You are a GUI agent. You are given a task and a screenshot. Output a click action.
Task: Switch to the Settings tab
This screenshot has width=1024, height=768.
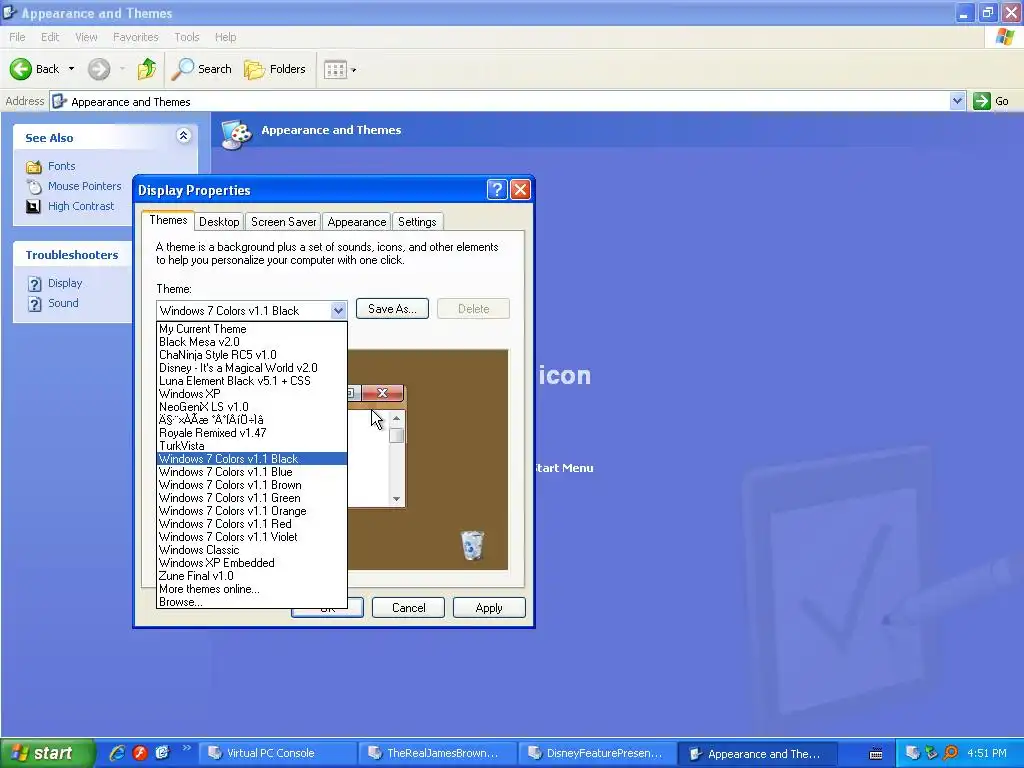(x=417, y=222)
